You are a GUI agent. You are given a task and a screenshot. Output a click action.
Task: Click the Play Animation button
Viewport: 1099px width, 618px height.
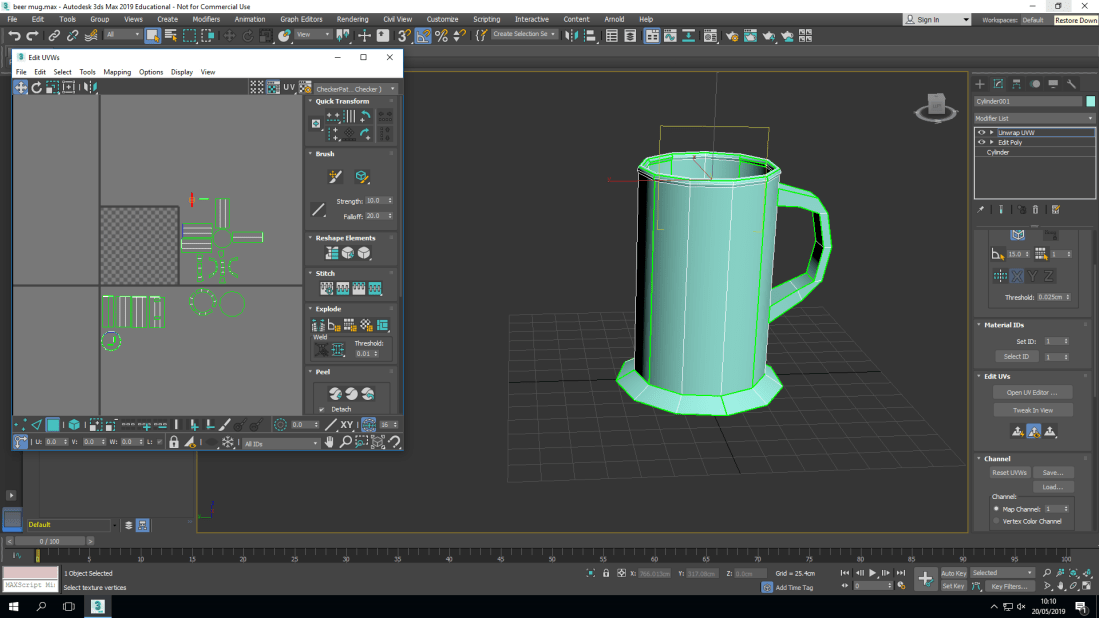(x=872, y=573)
